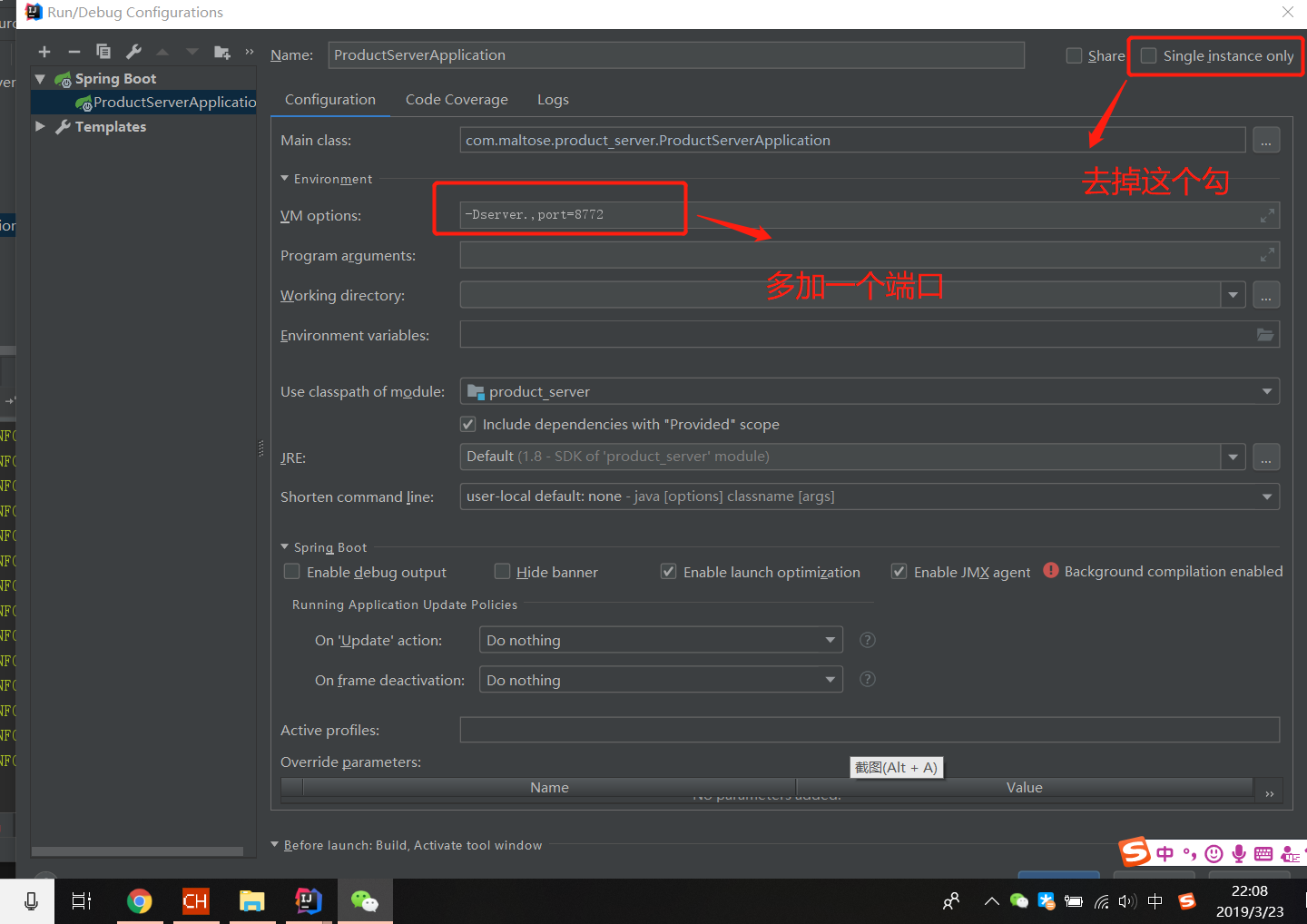
Task: Open On 'Update' action dropdown
Action: [830, 640]
